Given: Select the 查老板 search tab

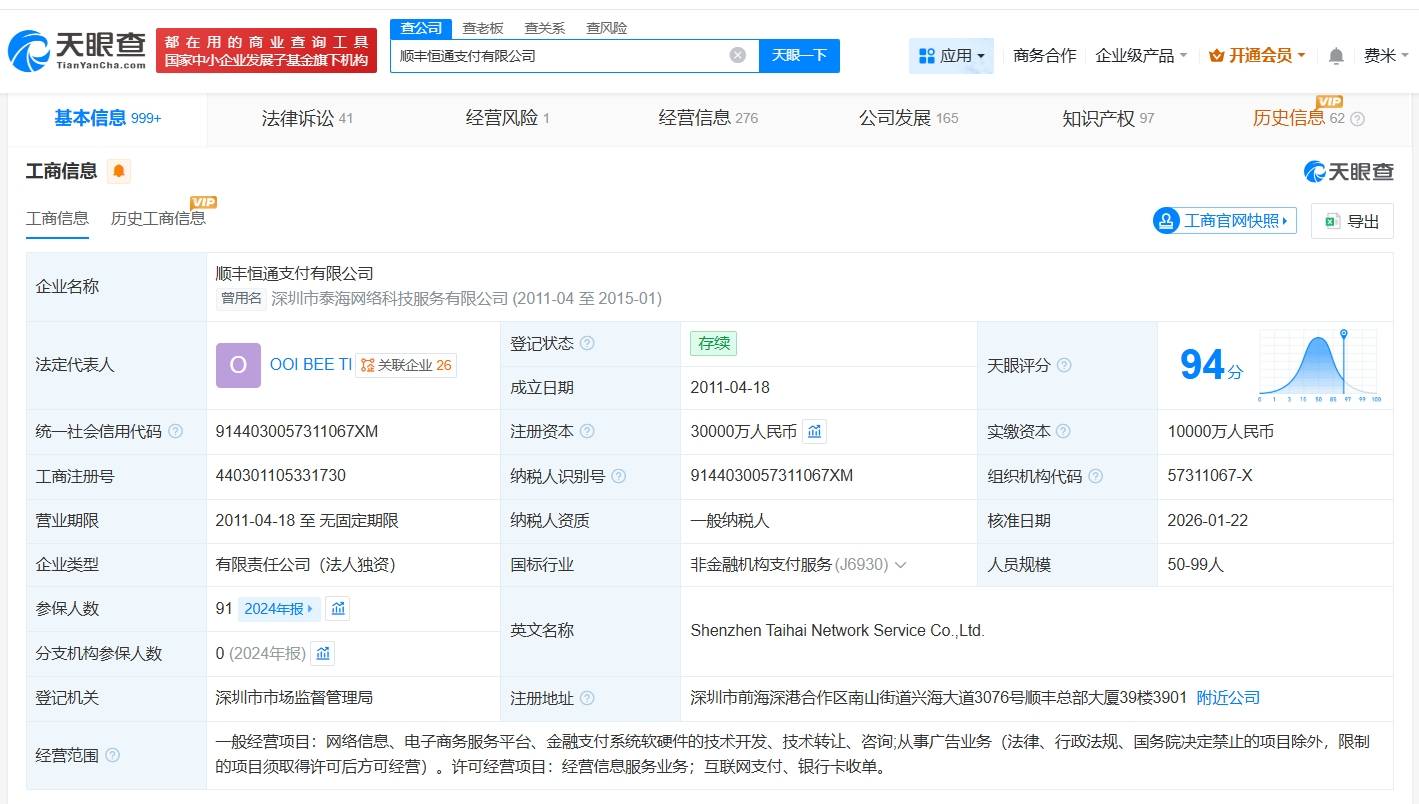Looking at the screenshot, I should pos(483,28).
